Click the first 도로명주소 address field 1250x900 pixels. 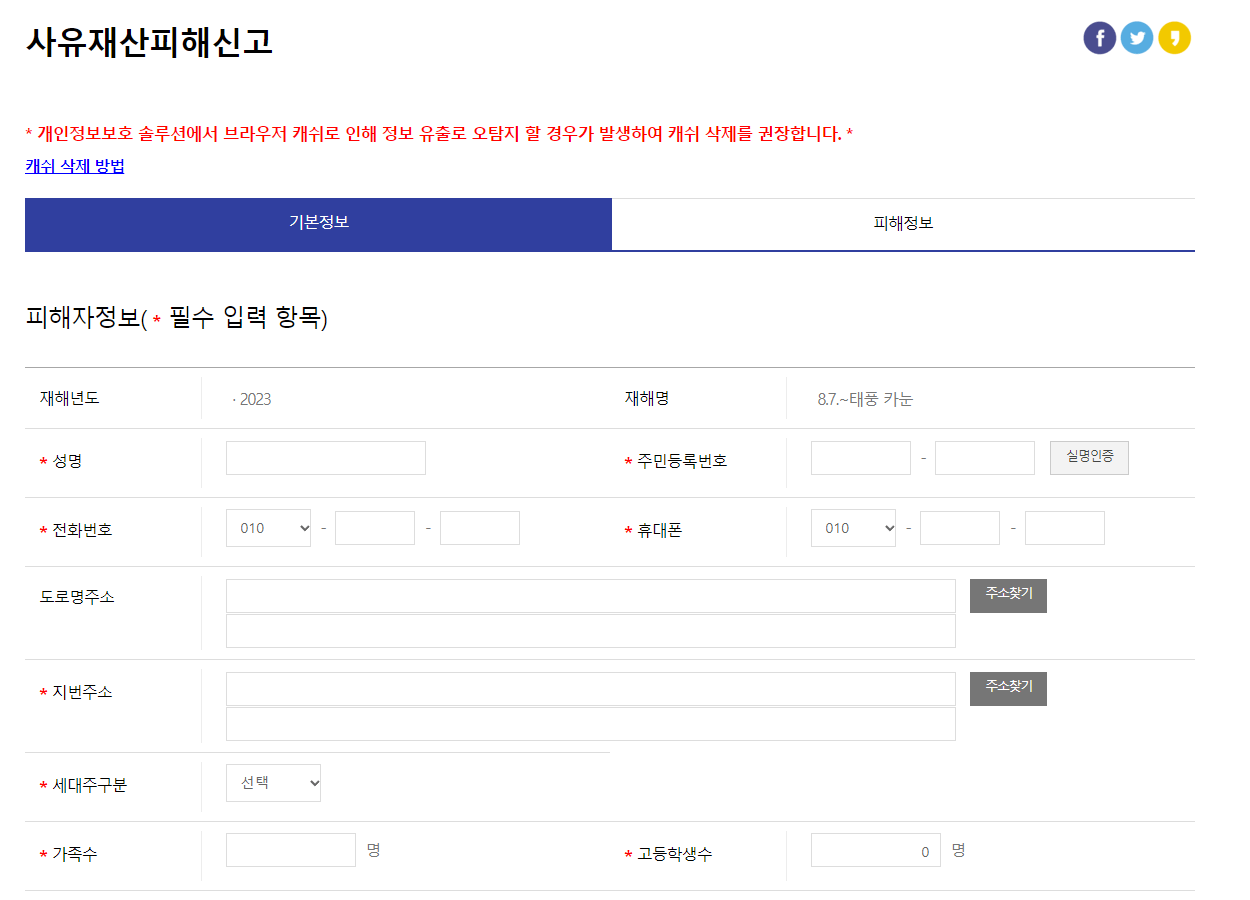[x=590, y=596]
